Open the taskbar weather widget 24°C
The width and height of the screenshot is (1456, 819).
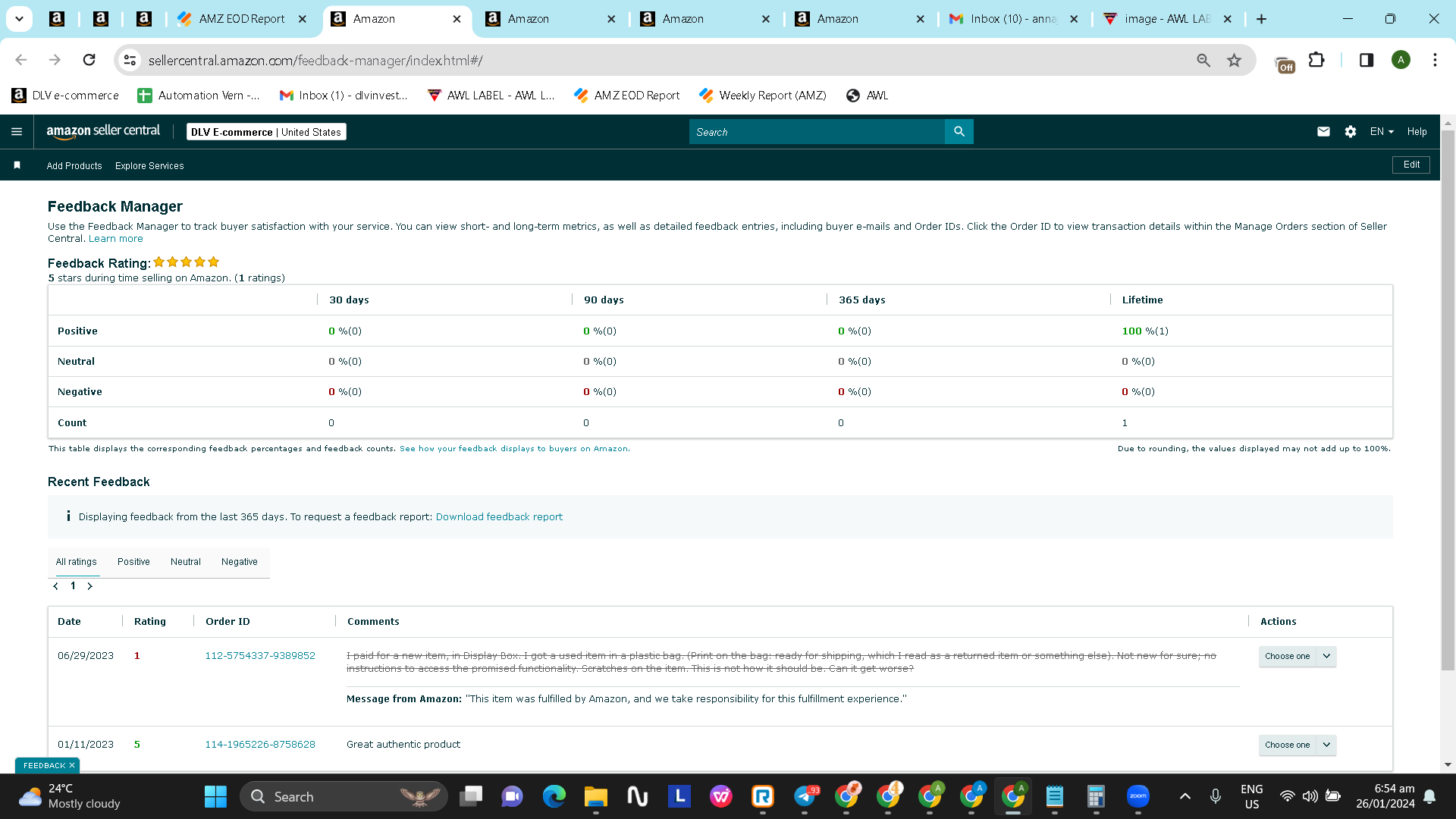[x=70, y=796]
